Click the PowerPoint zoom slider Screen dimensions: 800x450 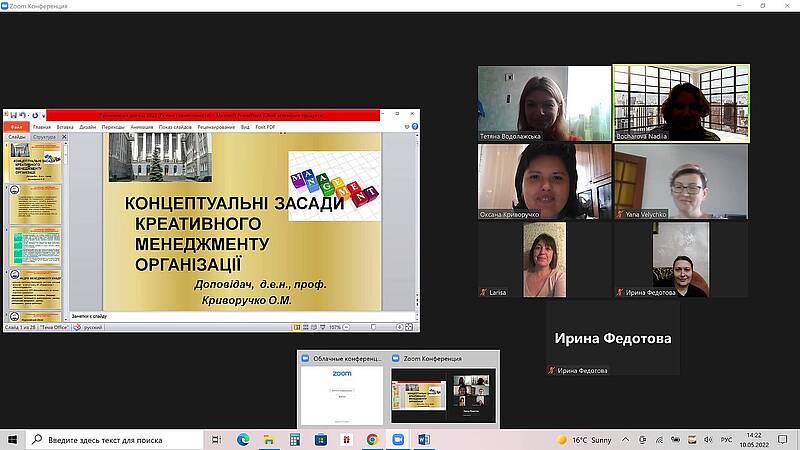coord(372,327)
